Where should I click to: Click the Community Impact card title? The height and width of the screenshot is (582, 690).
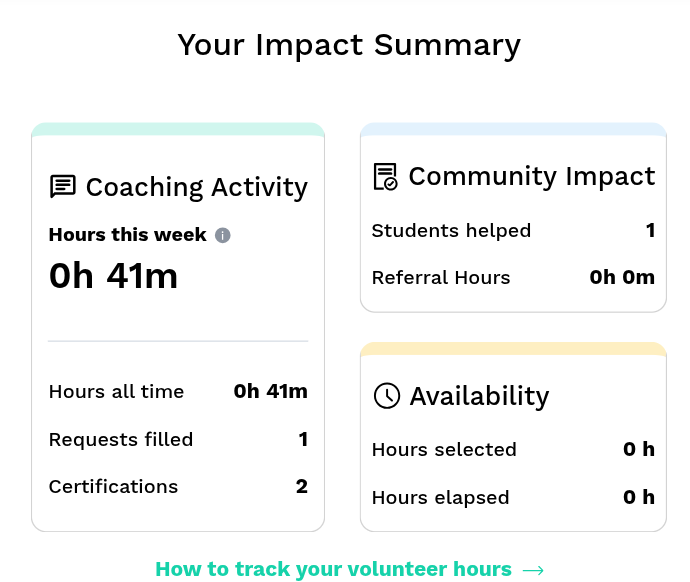click(x=531, y=177)
